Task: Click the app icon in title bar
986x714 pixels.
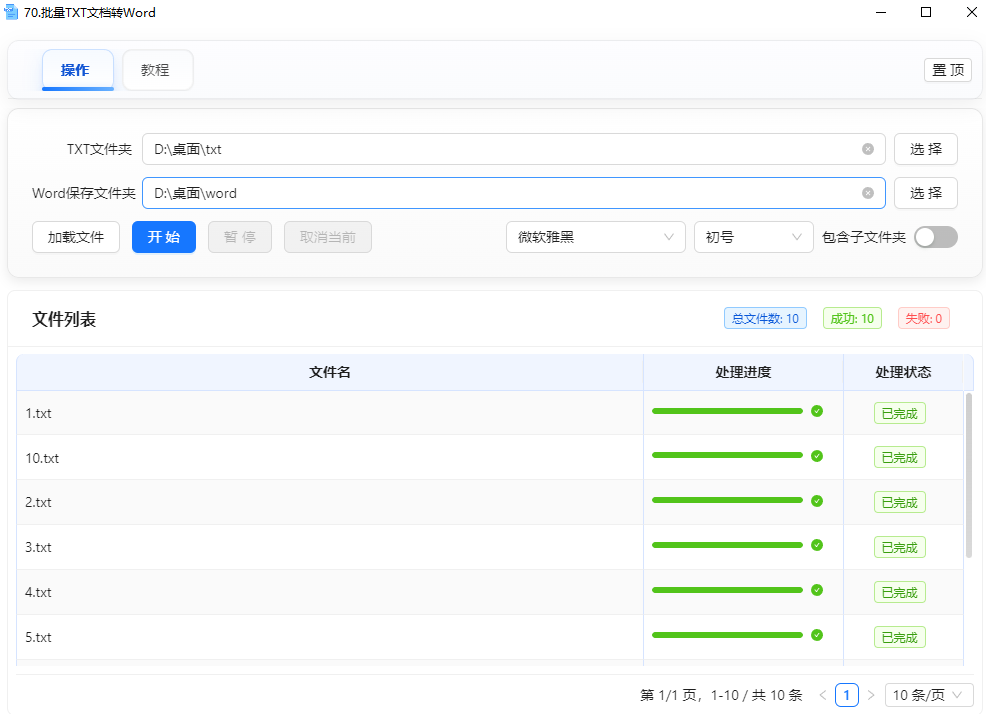Action: (x=12, y=13)
